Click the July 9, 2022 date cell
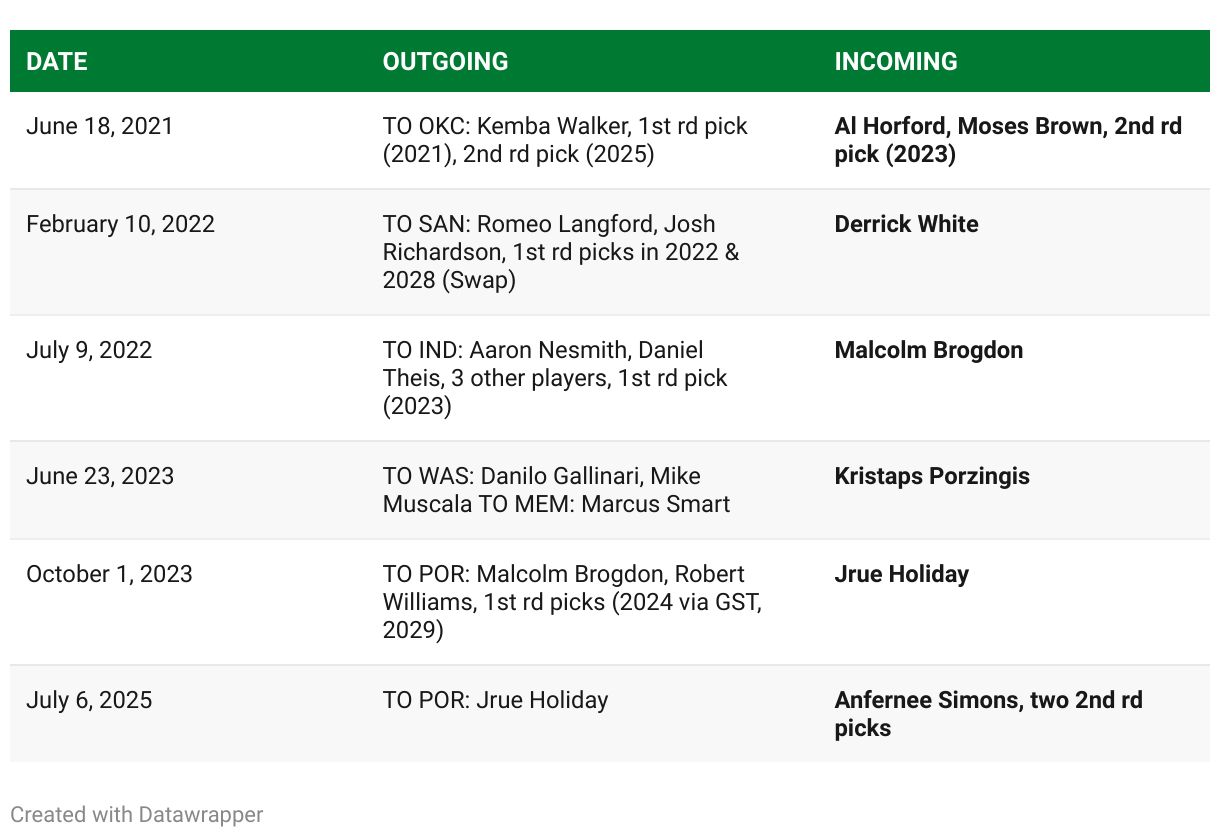1220x838 pixels. pos(188,378)
